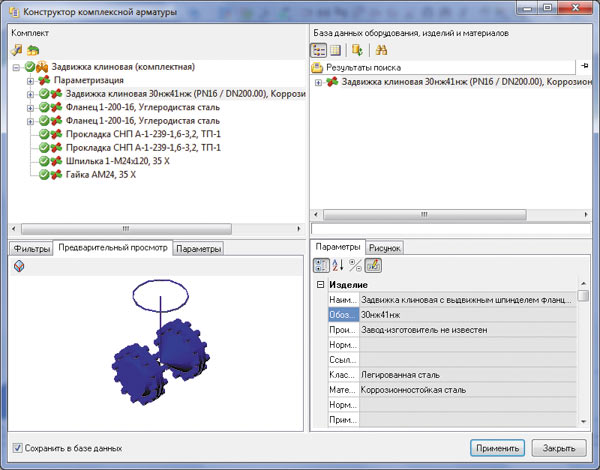Viewport: 600px width, 470px height.
Task: Toggle the Сохранить в базе данных checkbox
Action: pyautogui.click(x=16, y=448)
